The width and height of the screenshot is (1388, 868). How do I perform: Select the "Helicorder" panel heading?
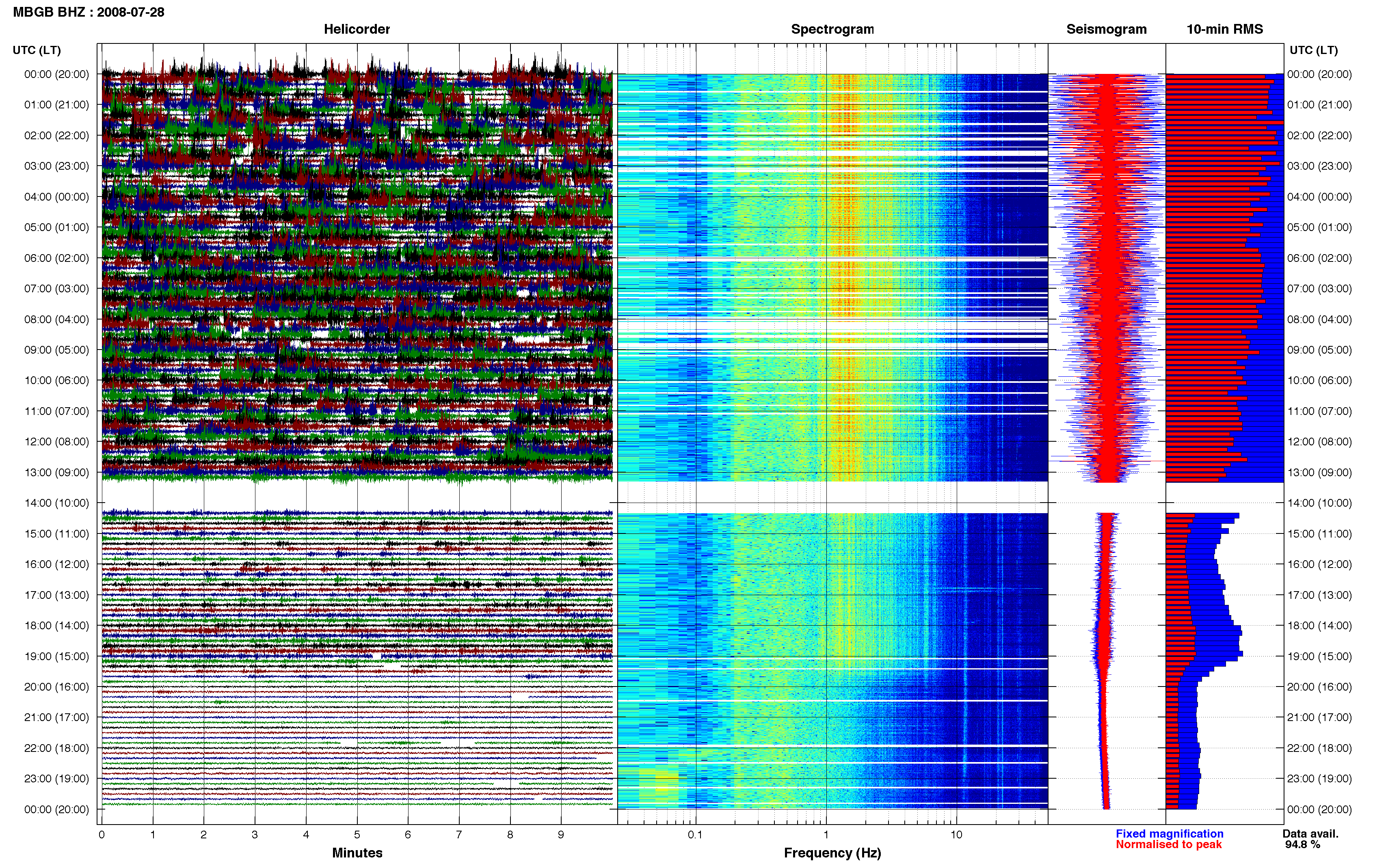coord(357,29)
